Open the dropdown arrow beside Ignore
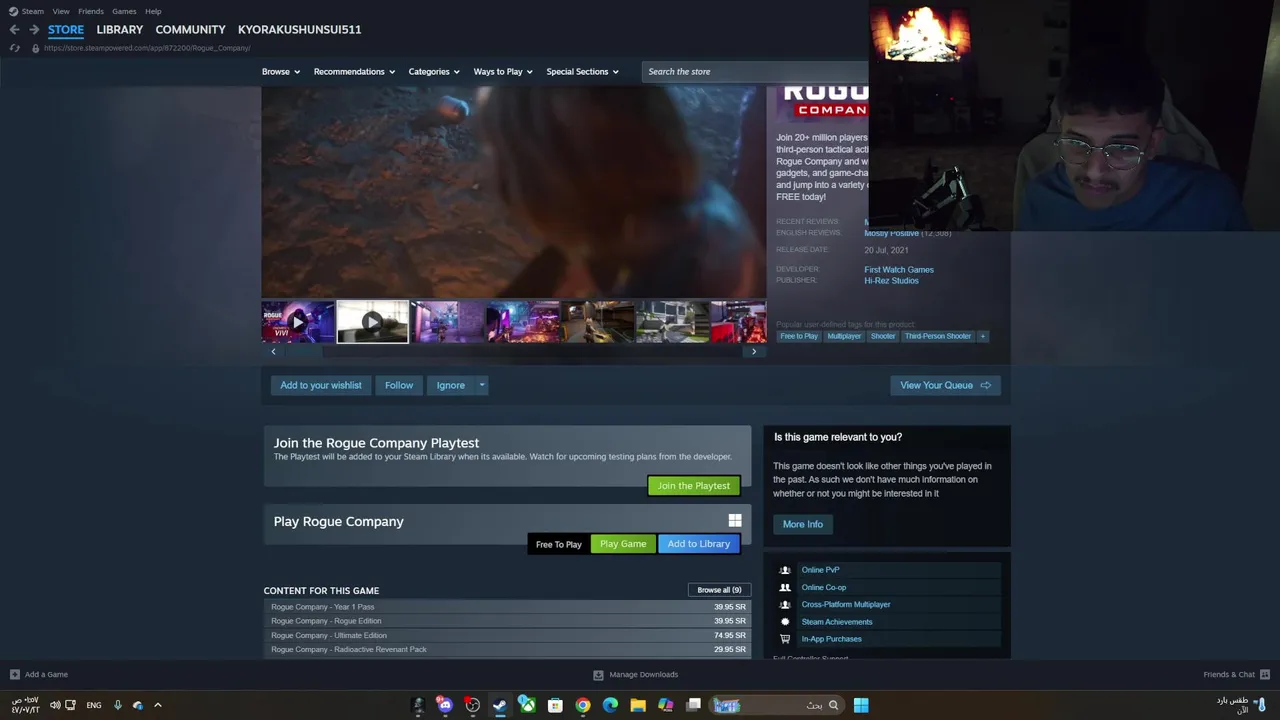 [x=482, y=385]
